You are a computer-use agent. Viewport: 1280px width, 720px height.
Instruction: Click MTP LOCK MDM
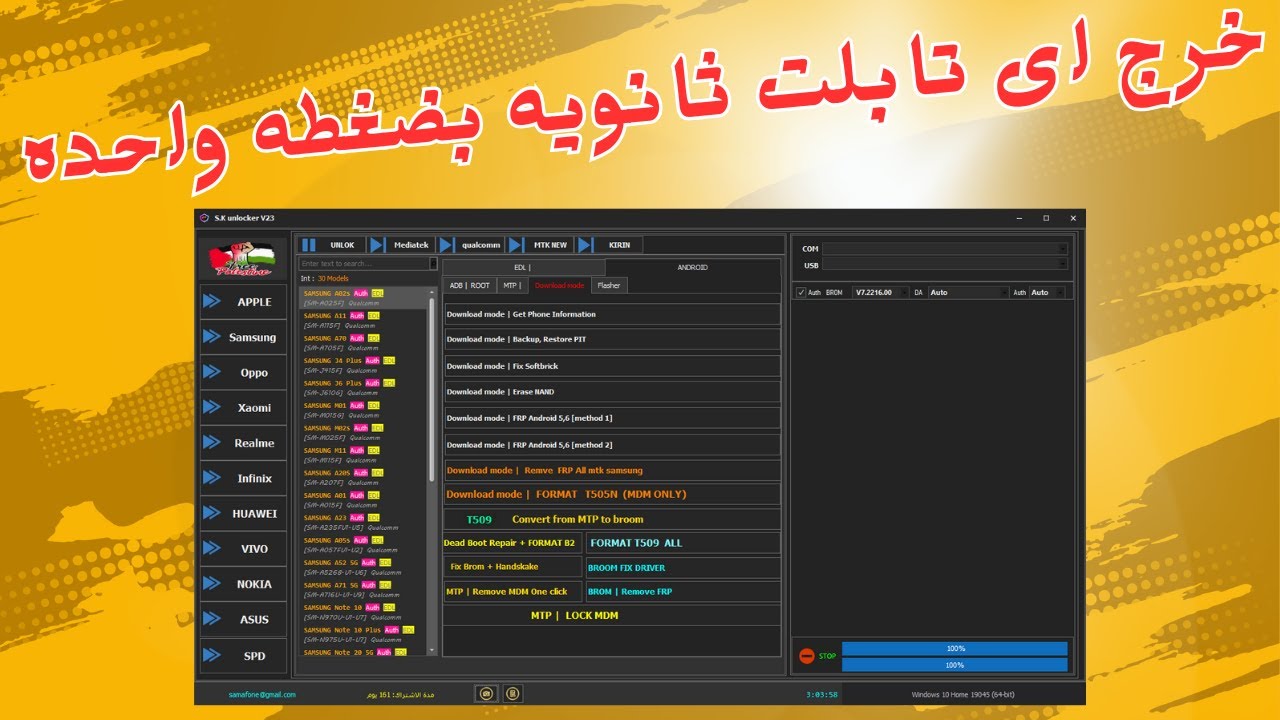coord(612,616)
